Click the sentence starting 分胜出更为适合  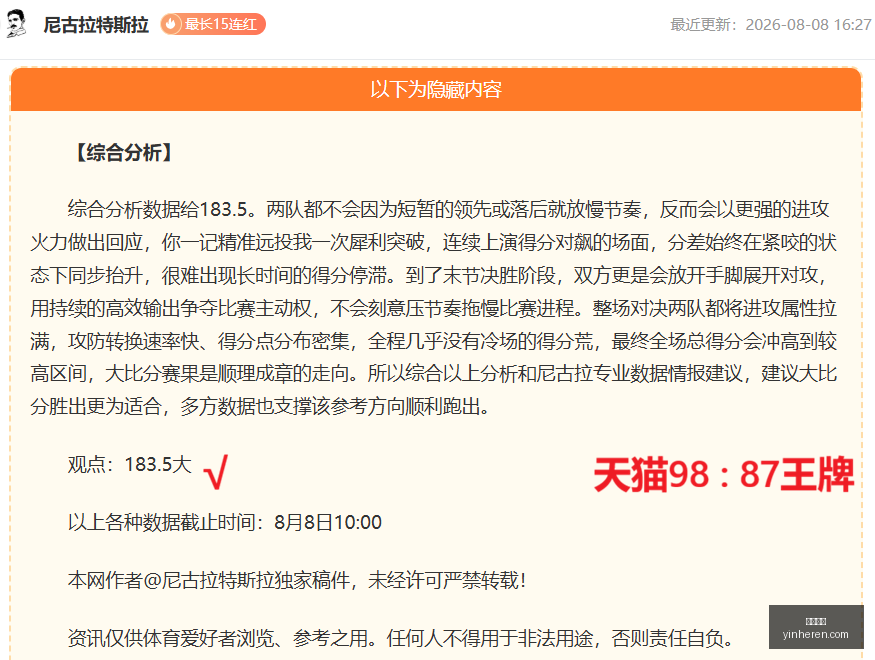261,407
